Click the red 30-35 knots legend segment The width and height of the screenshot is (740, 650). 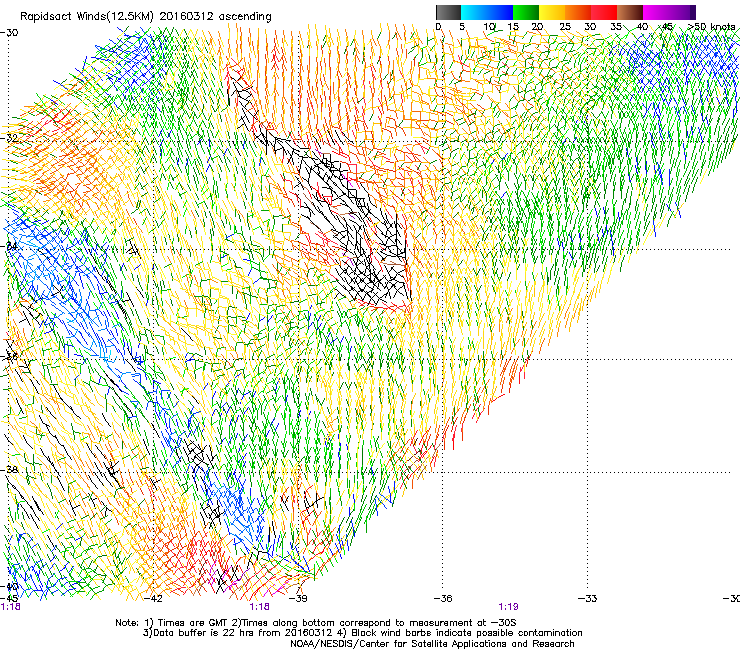tap(604, 12)
